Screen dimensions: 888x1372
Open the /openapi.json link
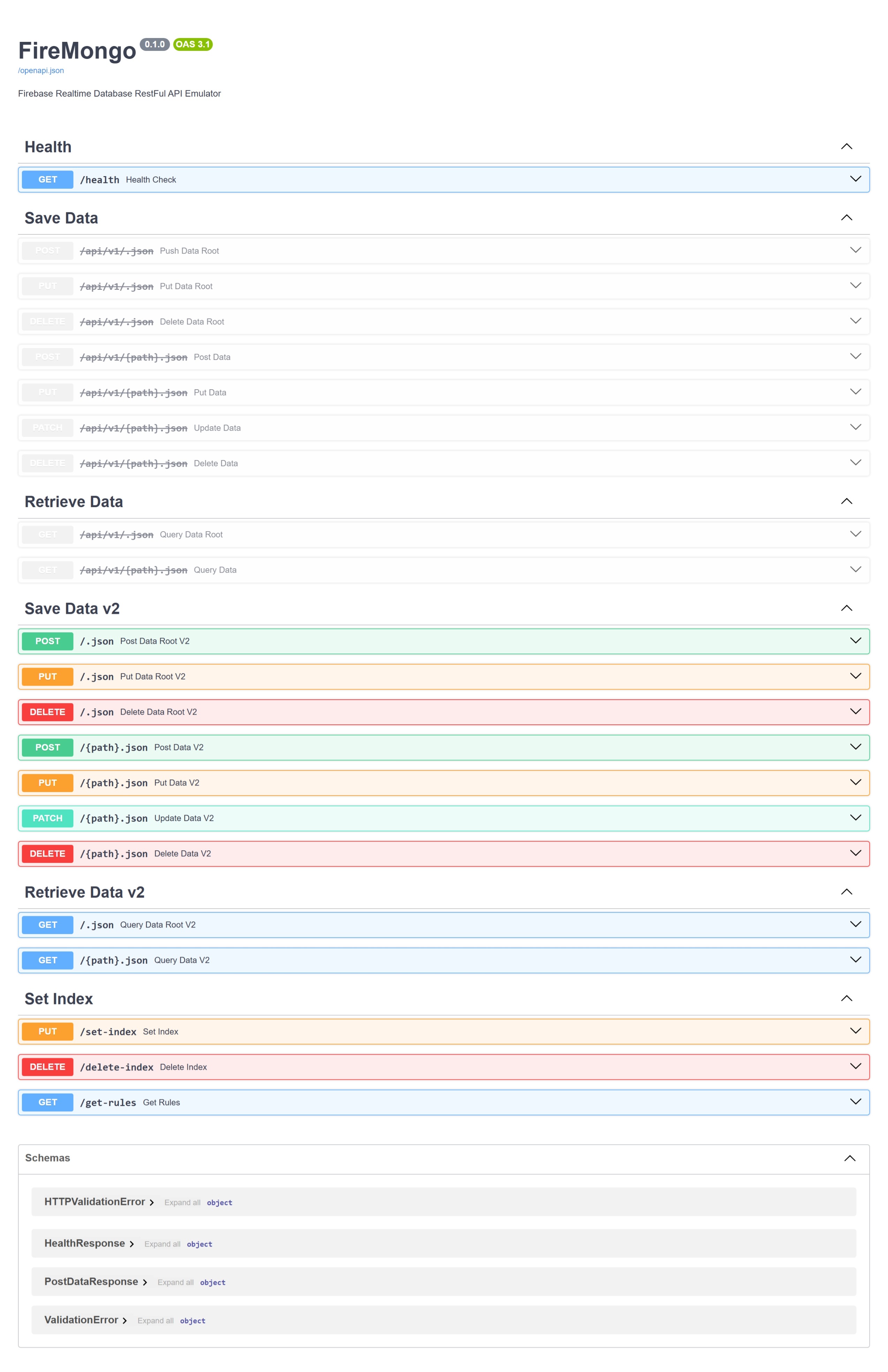point(41,70)
